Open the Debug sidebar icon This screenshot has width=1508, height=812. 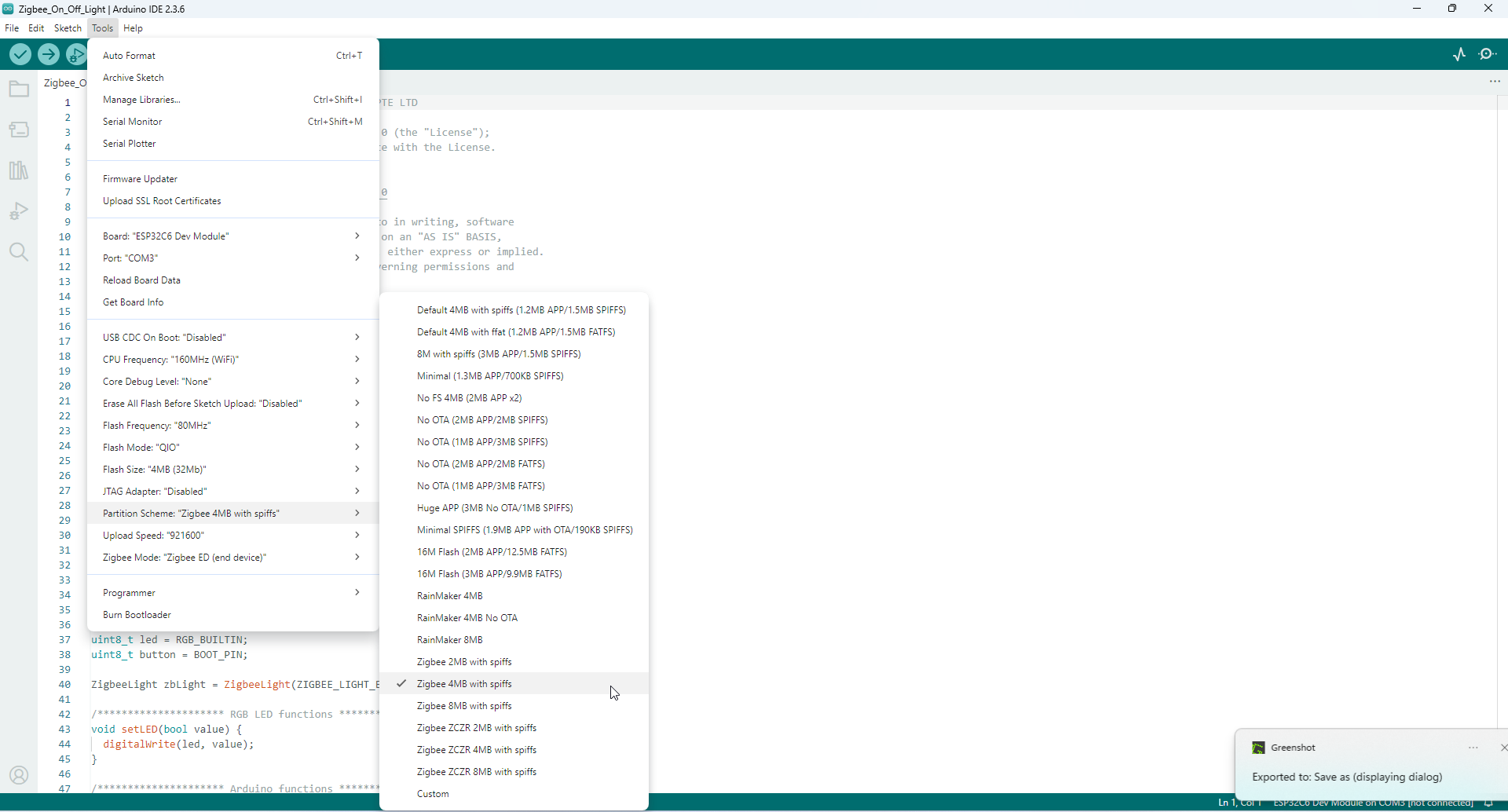tap(19, 211)
